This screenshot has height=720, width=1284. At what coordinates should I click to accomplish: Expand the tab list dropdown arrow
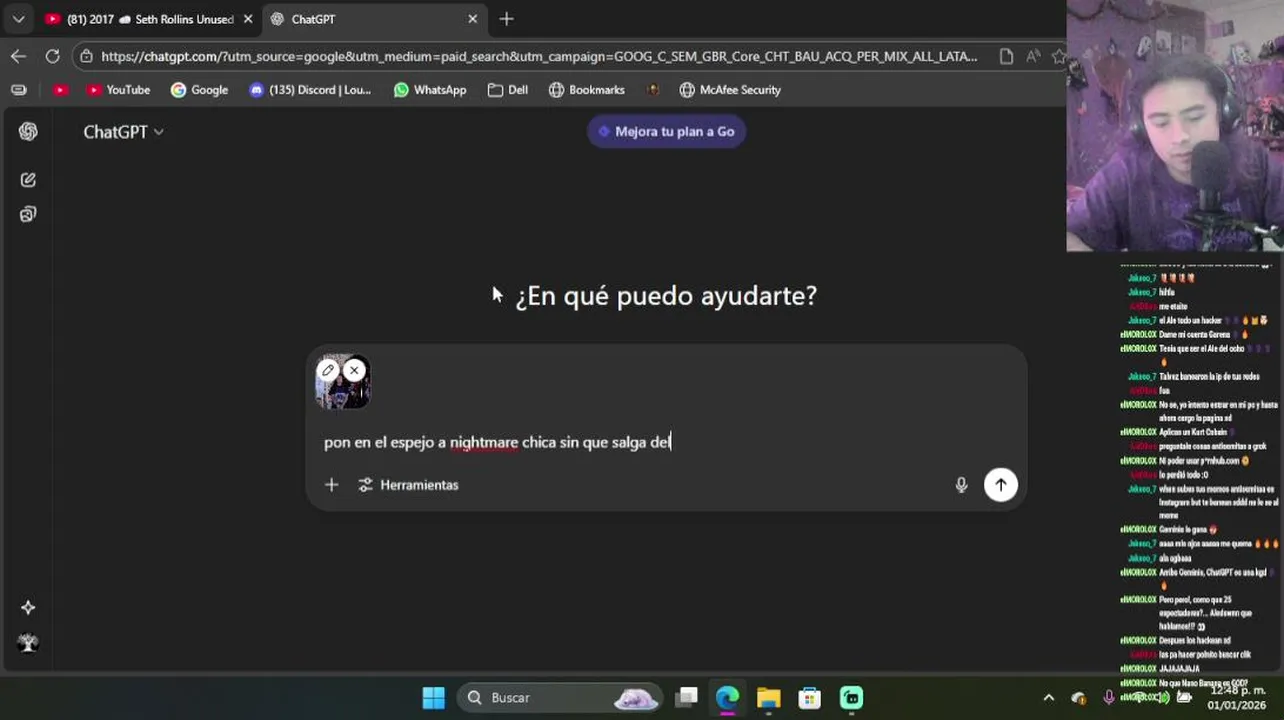18,19
